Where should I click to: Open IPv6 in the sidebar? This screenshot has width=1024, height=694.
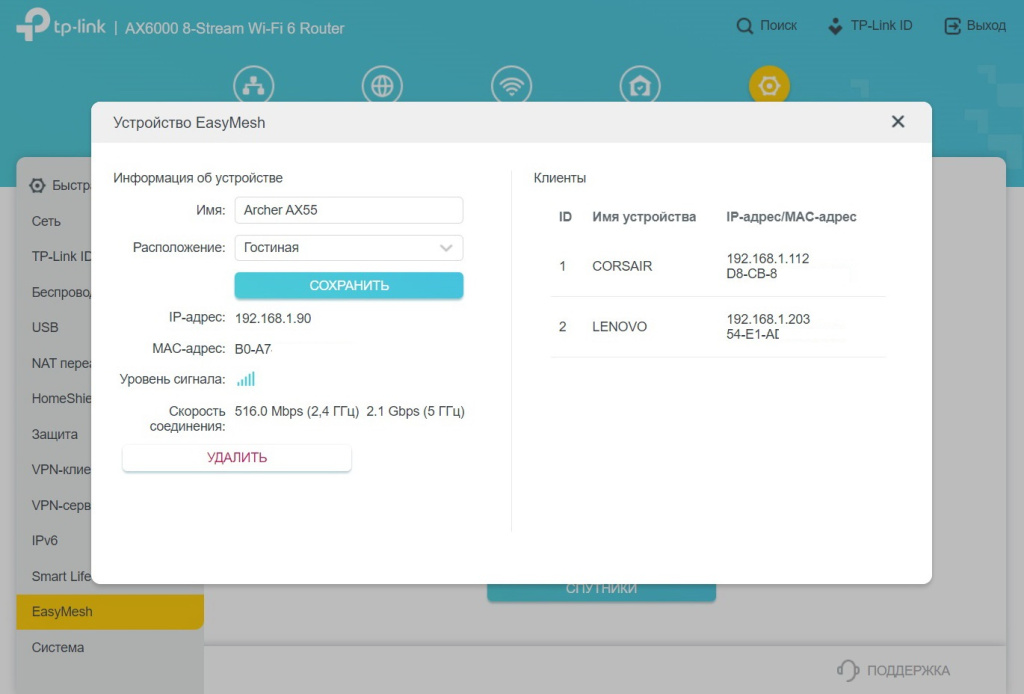(x=45, y=541)
